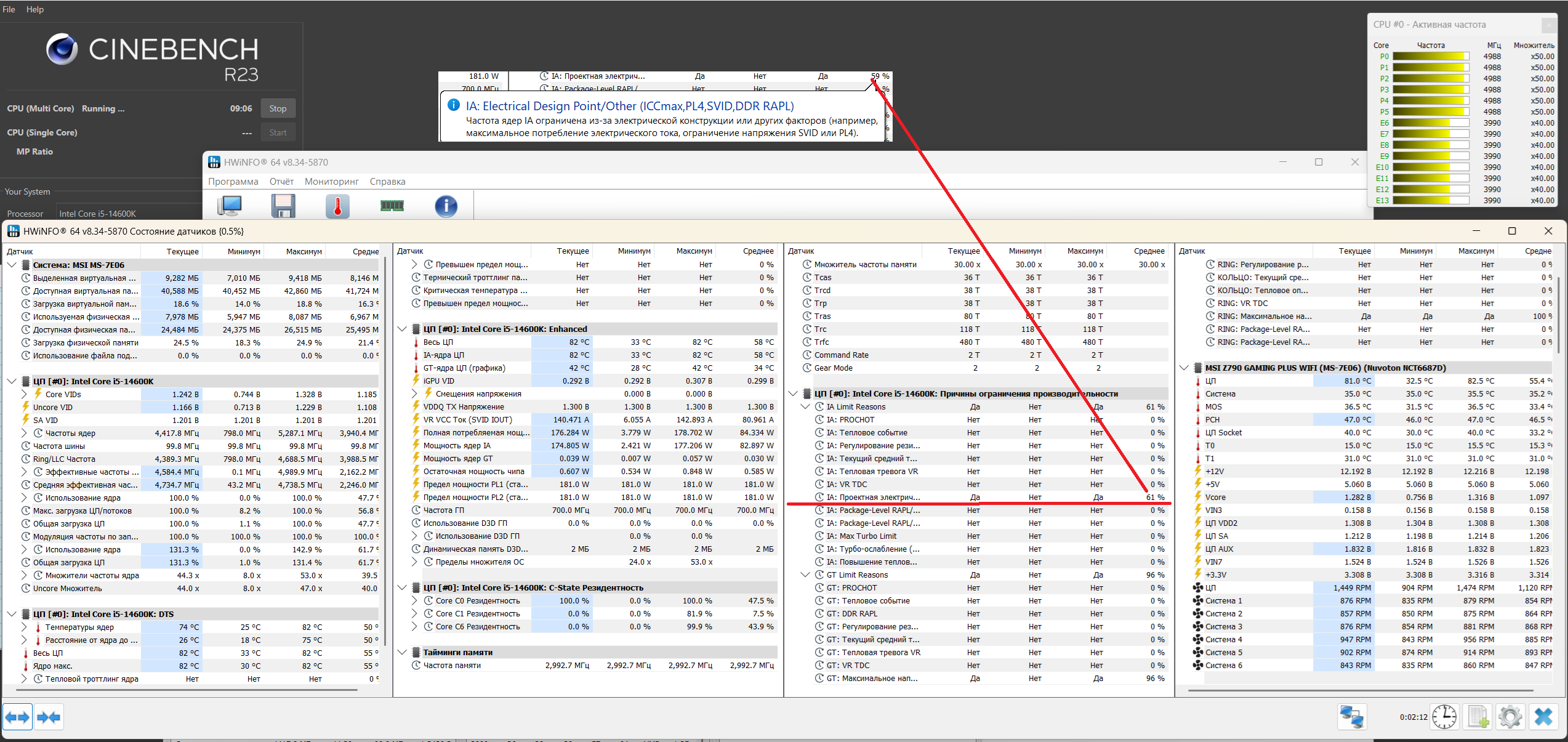Collapse the IA Limit Reasons node
This screenshot has height=742, width=1568.
[805, 406]
